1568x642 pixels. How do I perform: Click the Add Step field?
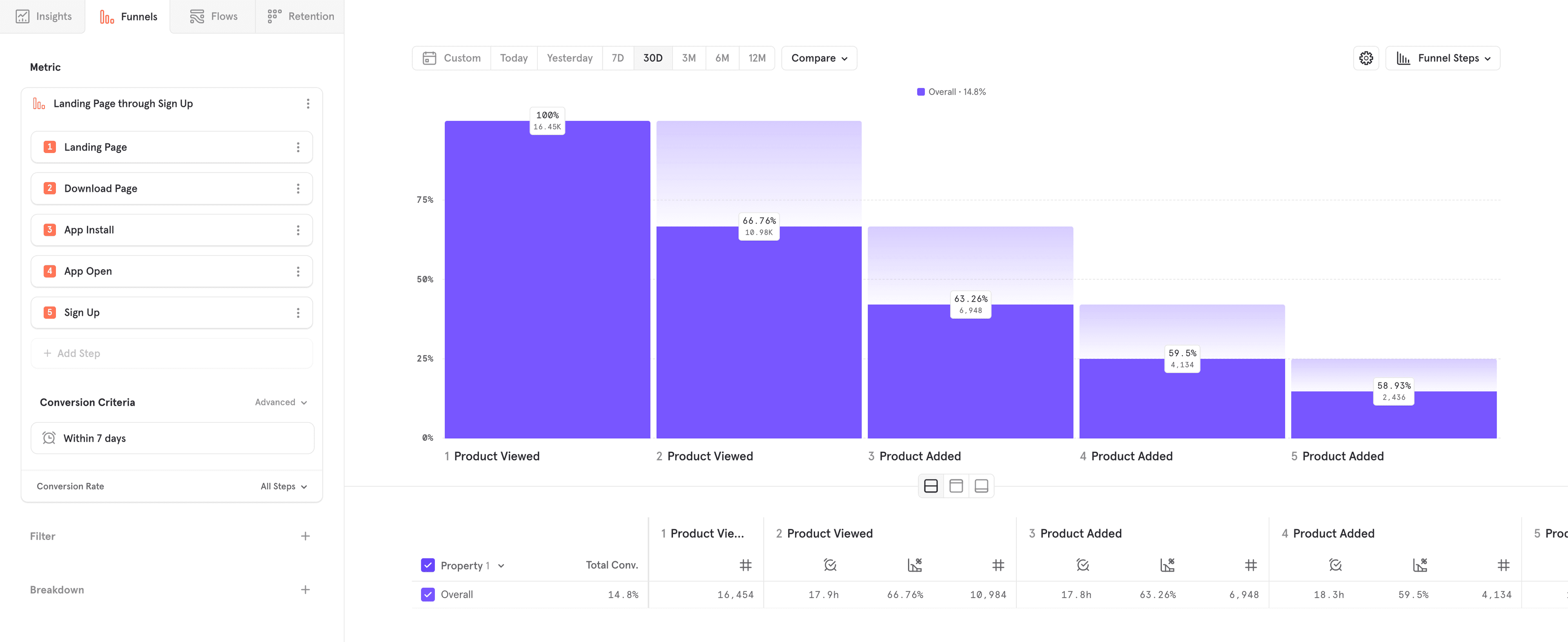[x=171, y=353]
